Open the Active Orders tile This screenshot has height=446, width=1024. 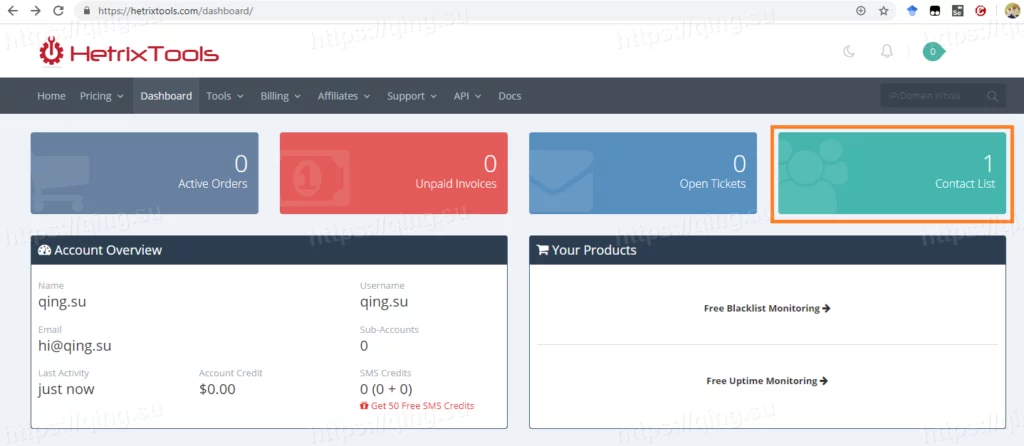[x=144, y=173]
